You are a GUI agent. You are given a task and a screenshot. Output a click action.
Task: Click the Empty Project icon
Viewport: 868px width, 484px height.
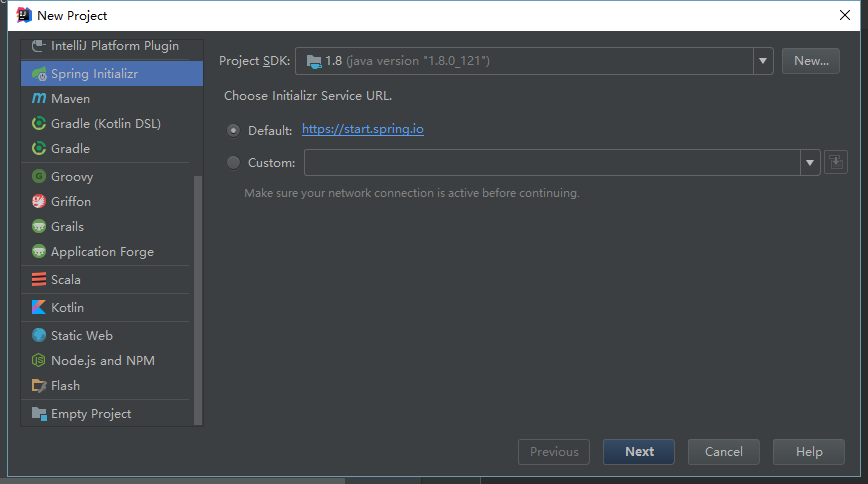[x=39, y=414]
